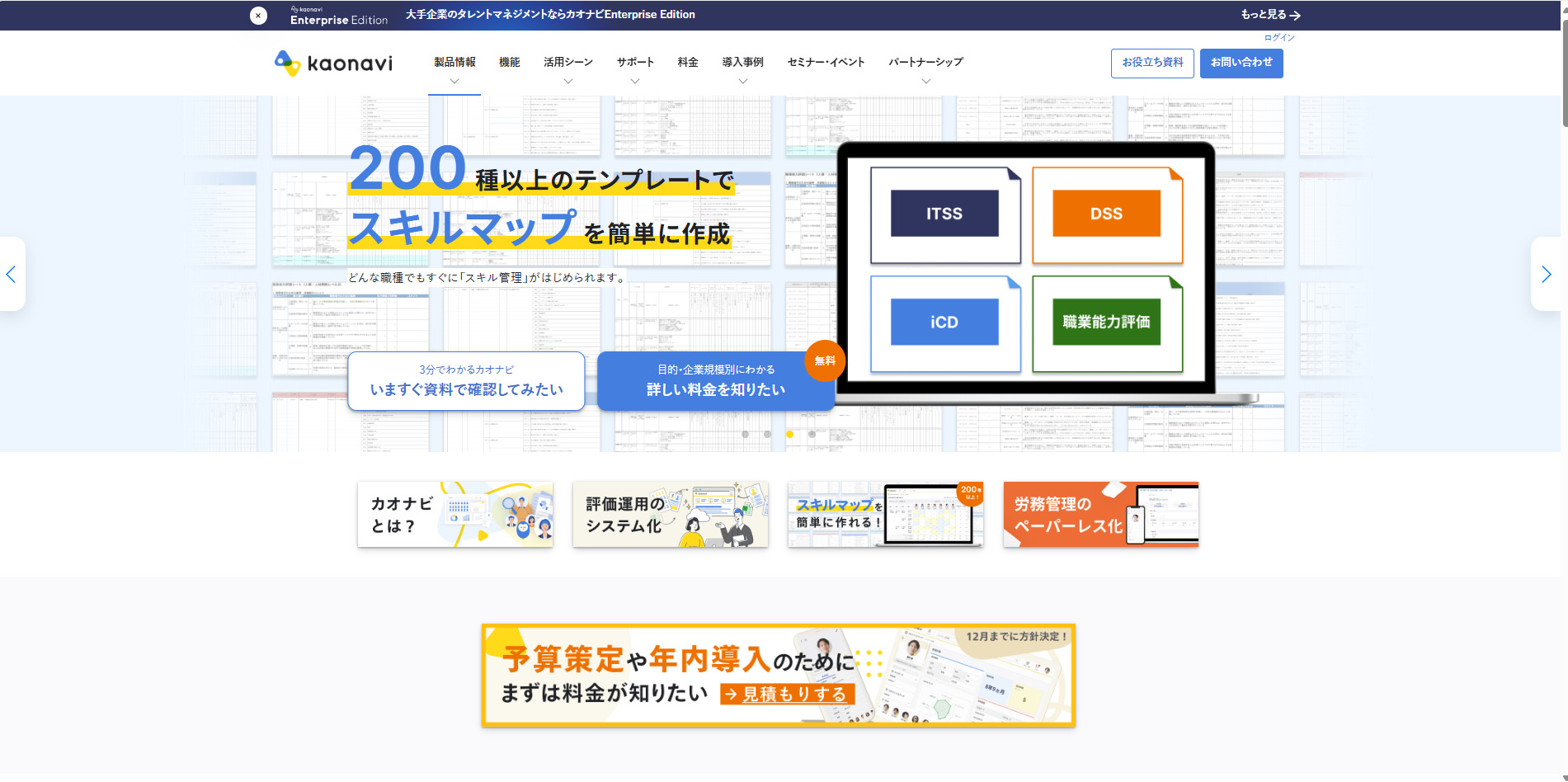Image resolution: width=1568 pixels, height=782 pixels.
Task: Expand the chevron under サポート
Action: [635, 81]
